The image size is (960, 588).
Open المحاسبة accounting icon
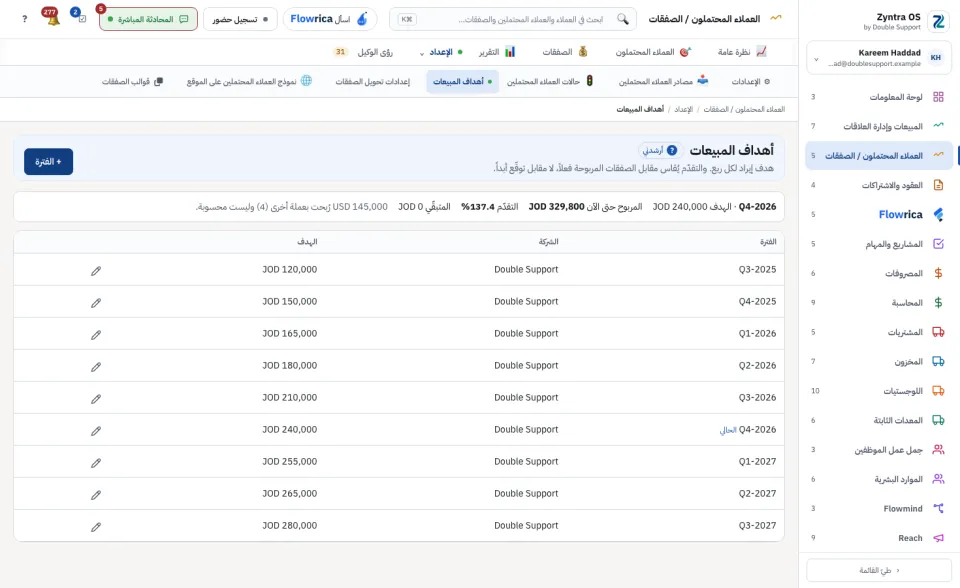[x=938, y=303]
